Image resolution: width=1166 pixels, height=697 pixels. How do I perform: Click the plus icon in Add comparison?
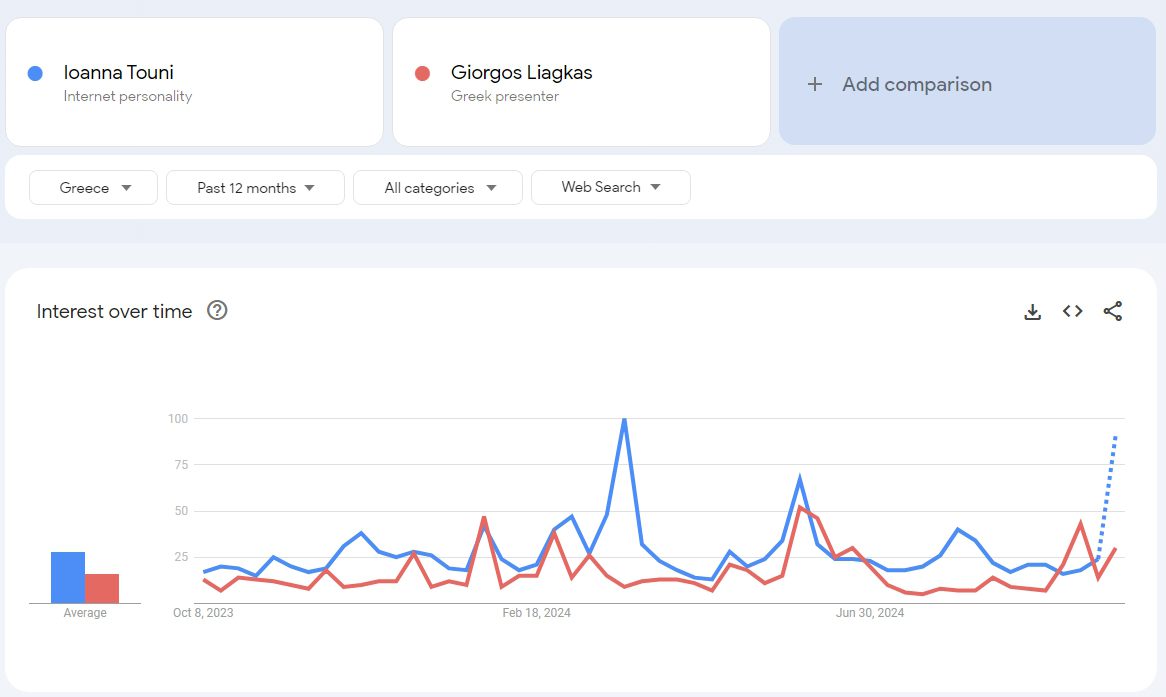(815, 85)
